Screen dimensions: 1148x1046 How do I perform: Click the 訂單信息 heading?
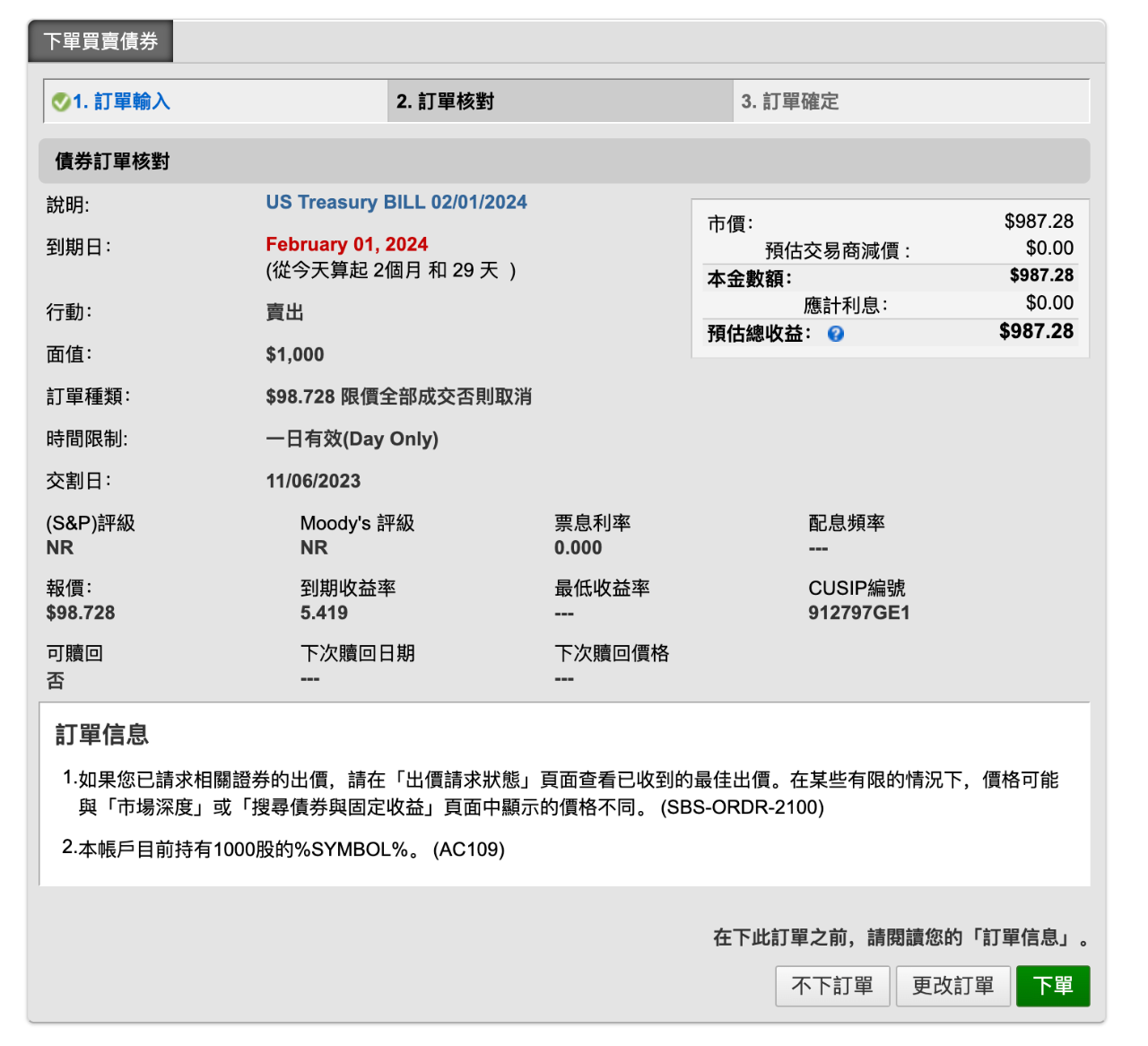[x=101, y=734]
